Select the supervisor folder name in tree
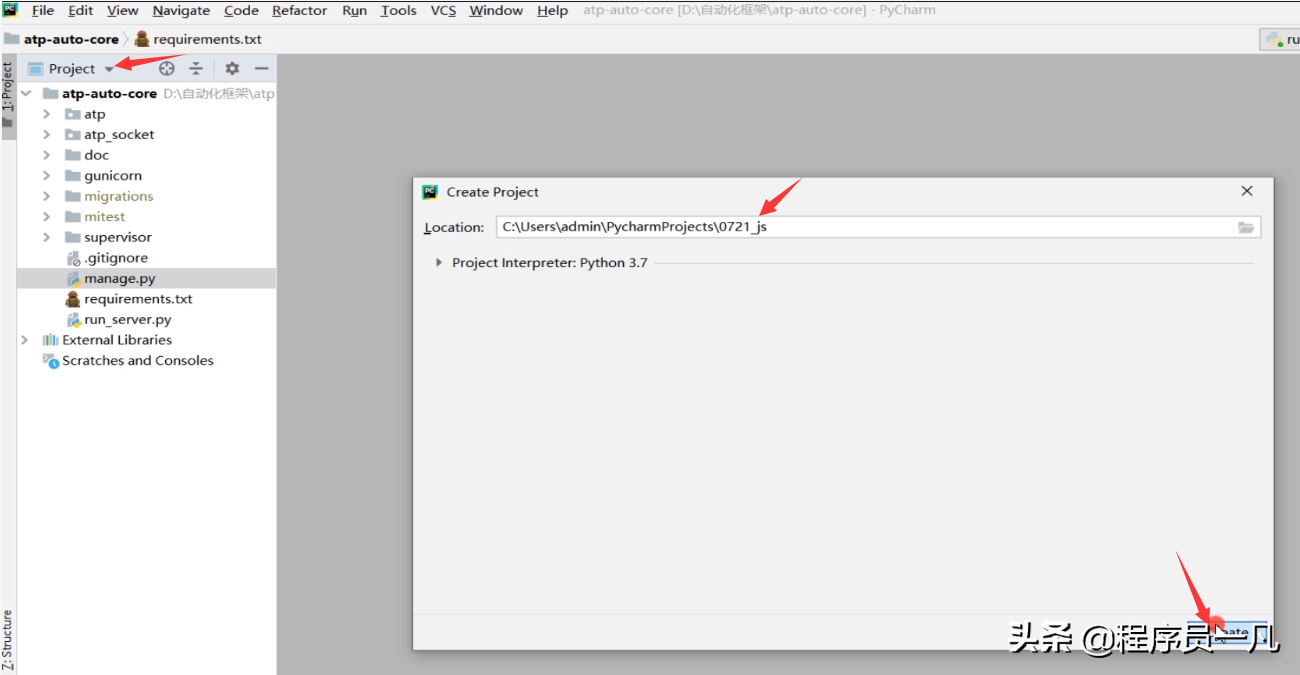Screen dimensions: 1300x675 click(x=118, y=237)
